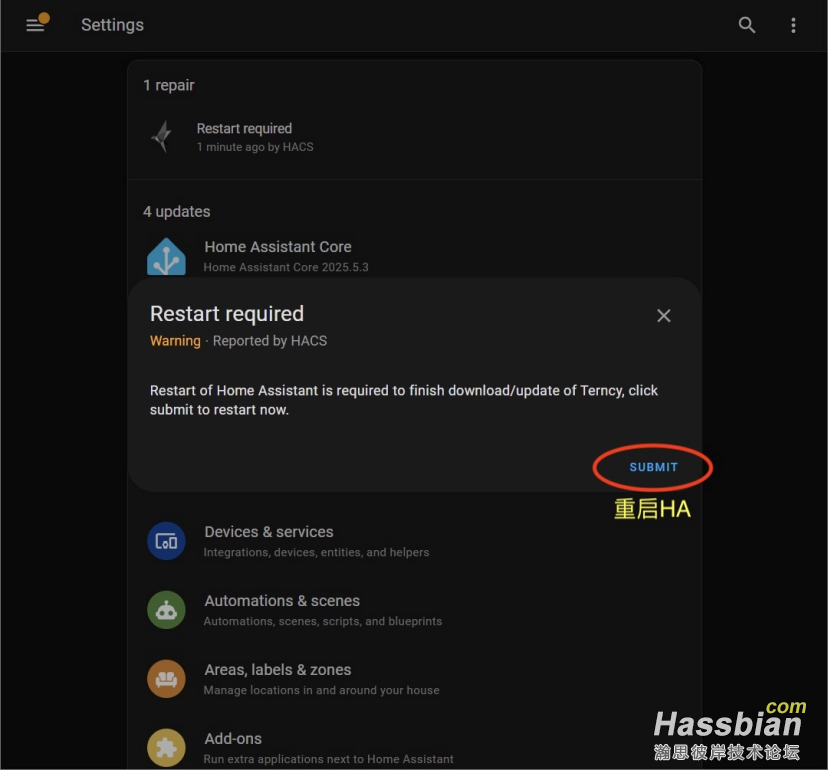This screenshot has height=770, width=828.
Task: Click the 'Home Assistant Core 2025.5.3' version text
Action: point(286,267)
